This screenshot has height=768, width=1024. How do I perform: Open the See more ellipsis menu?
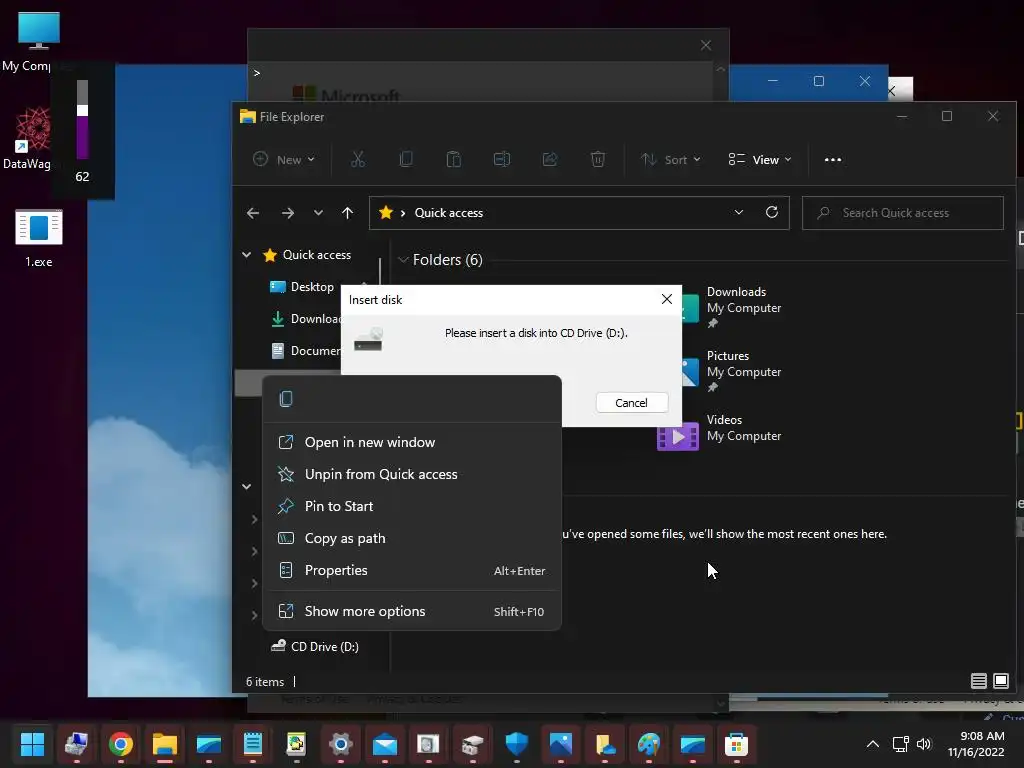click(x=833, y=160)
